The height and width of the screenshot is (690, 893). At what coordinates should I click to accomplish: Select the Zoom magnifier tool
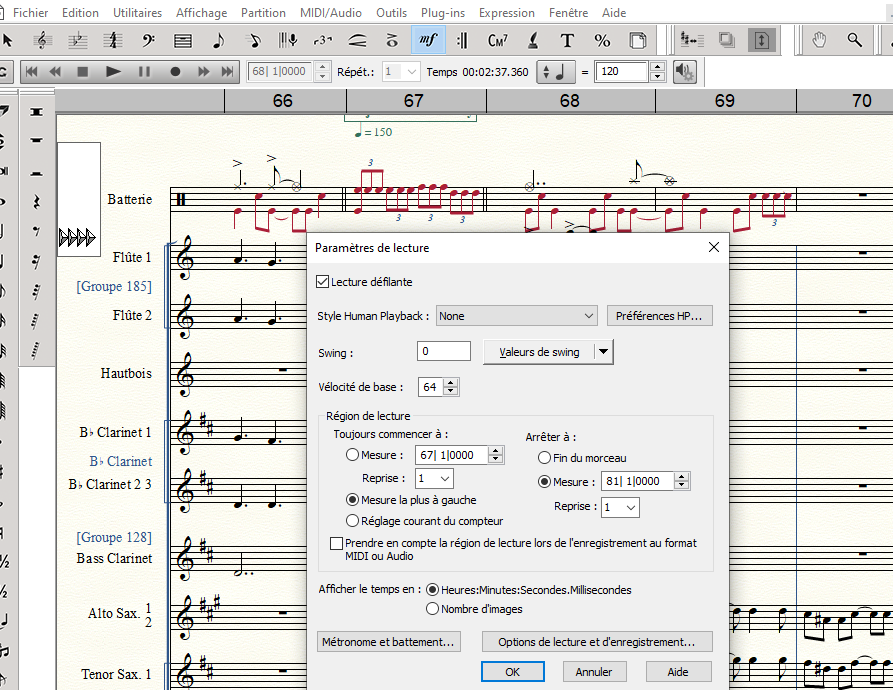(854, 41)
